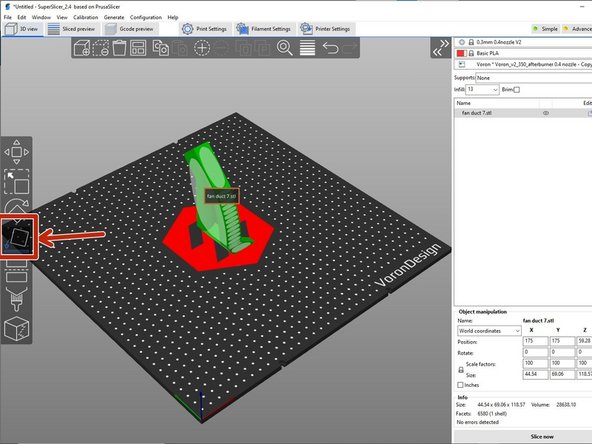Open the Print Settings tab
Viewport: 592px width, 444px height.
click(x=204, y=29)
